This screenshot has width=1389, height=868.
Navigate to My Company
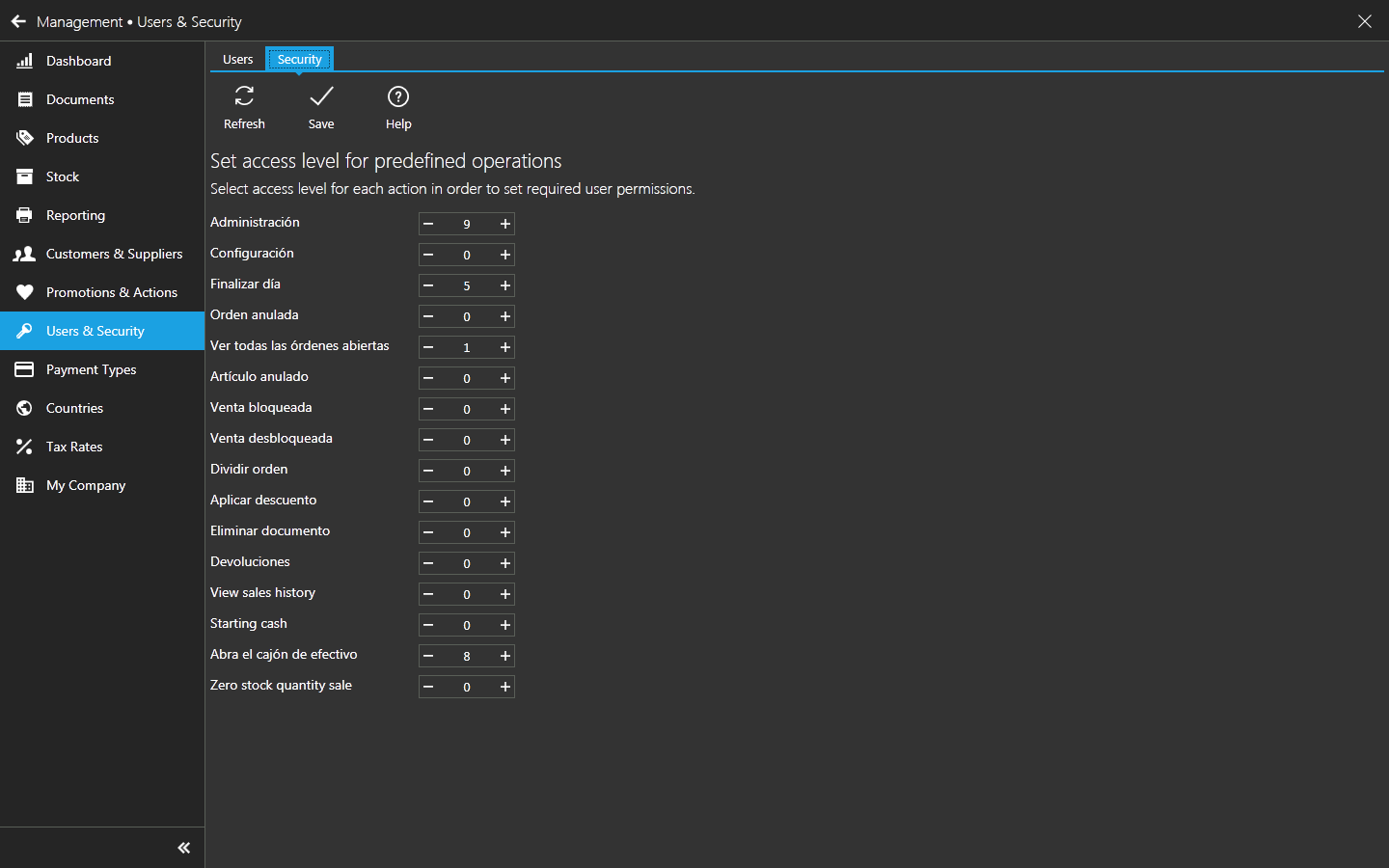click(86, 485)
